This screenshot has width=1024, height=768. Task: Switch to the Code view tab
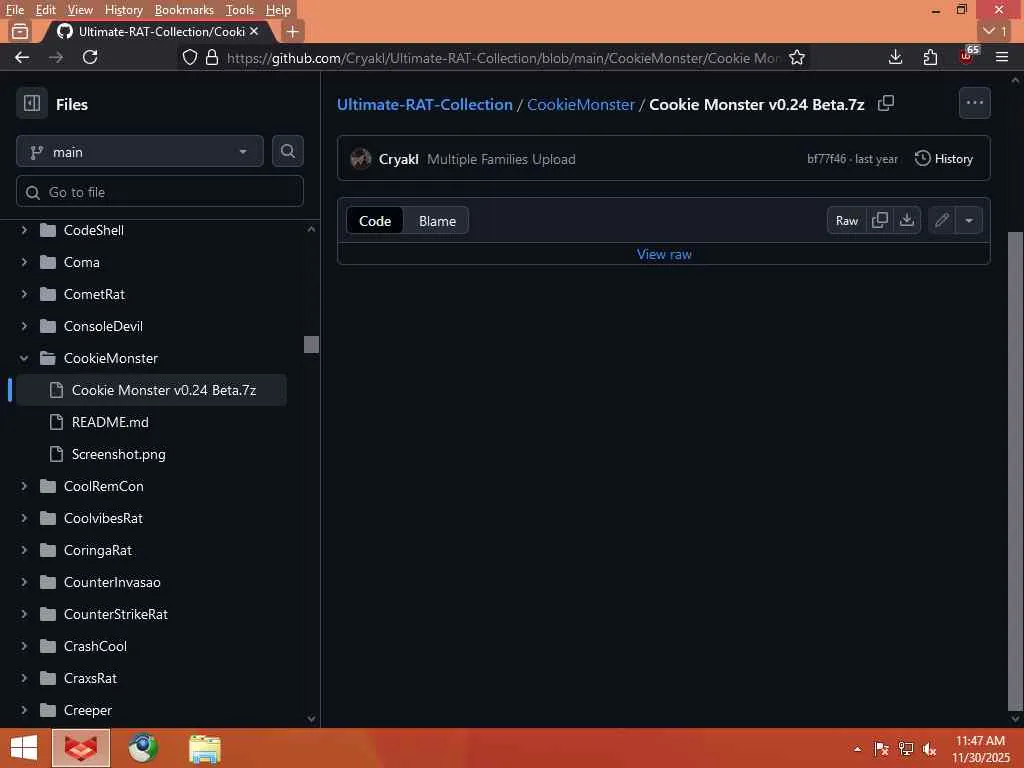coord(375,221)
